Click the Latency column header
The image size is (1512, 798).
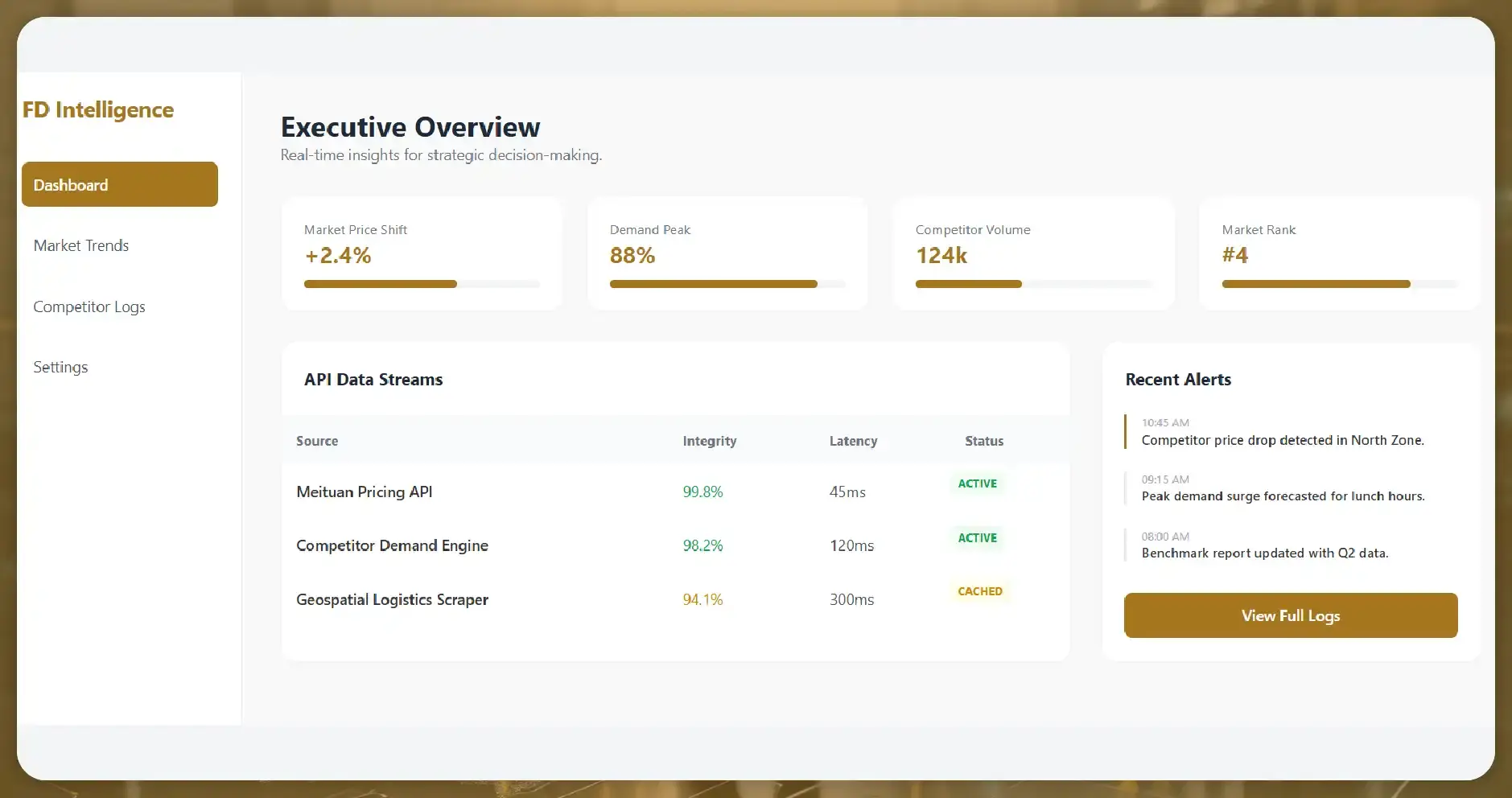pos(854,441)
